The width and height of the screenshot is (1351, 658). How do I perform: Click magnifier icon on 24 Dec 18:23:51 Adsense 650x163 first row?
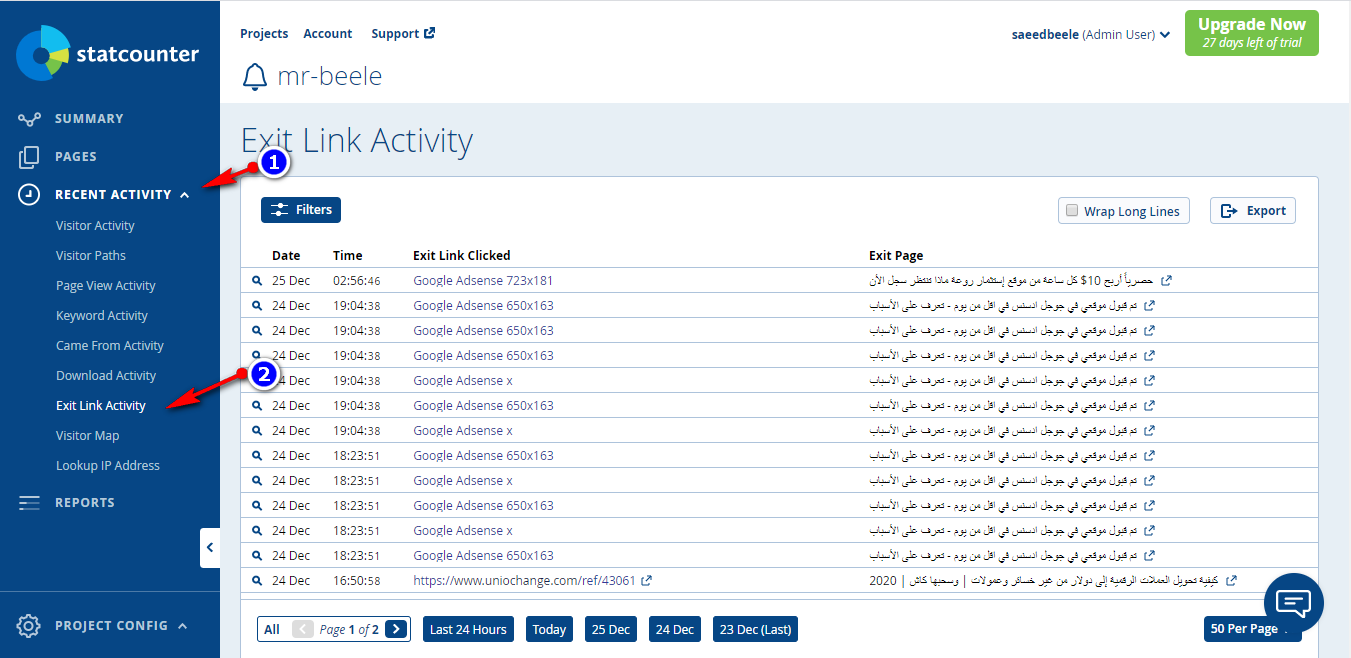(257, 456)
